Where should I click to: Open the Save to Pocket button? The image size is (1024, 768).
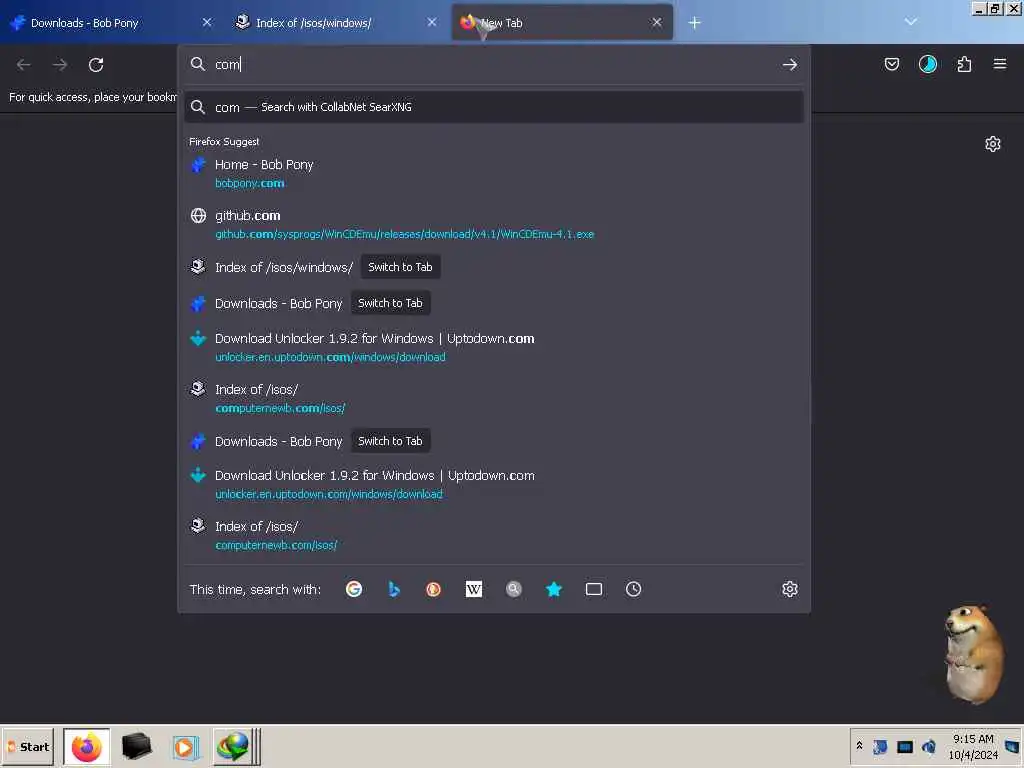tap(891, 64)
